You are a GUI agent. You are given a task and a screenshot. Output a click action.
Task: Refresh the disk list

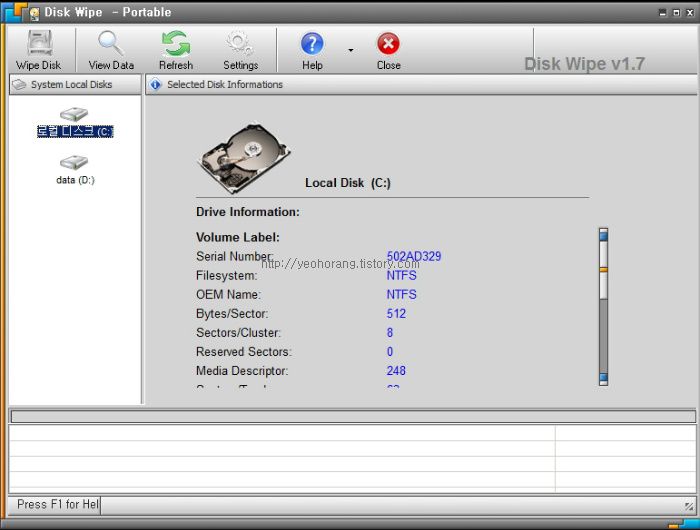tap(176, 50)
